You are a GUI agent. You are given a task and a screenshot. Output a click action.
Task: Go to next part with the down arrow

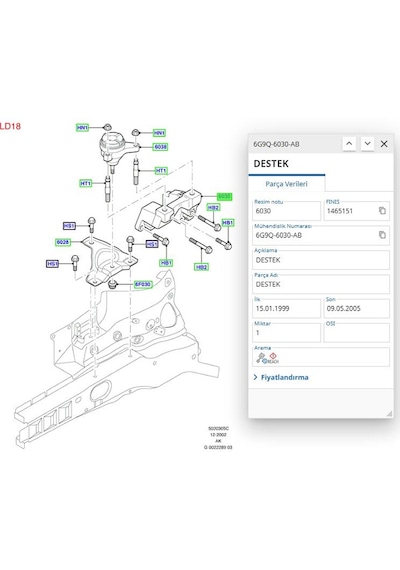coord(367,144)
